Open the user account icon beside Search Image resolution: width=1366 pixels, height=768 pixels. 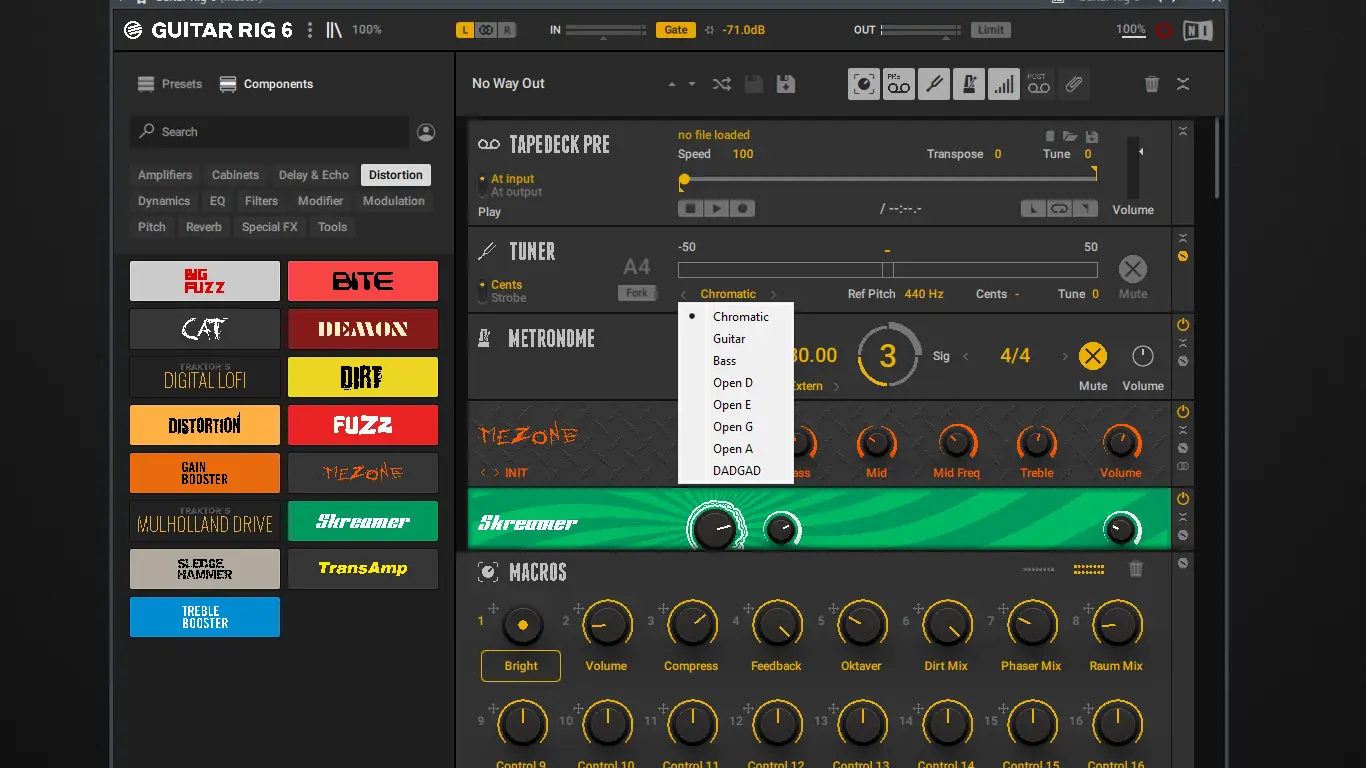pyautogui.click(x=426, y=132)
